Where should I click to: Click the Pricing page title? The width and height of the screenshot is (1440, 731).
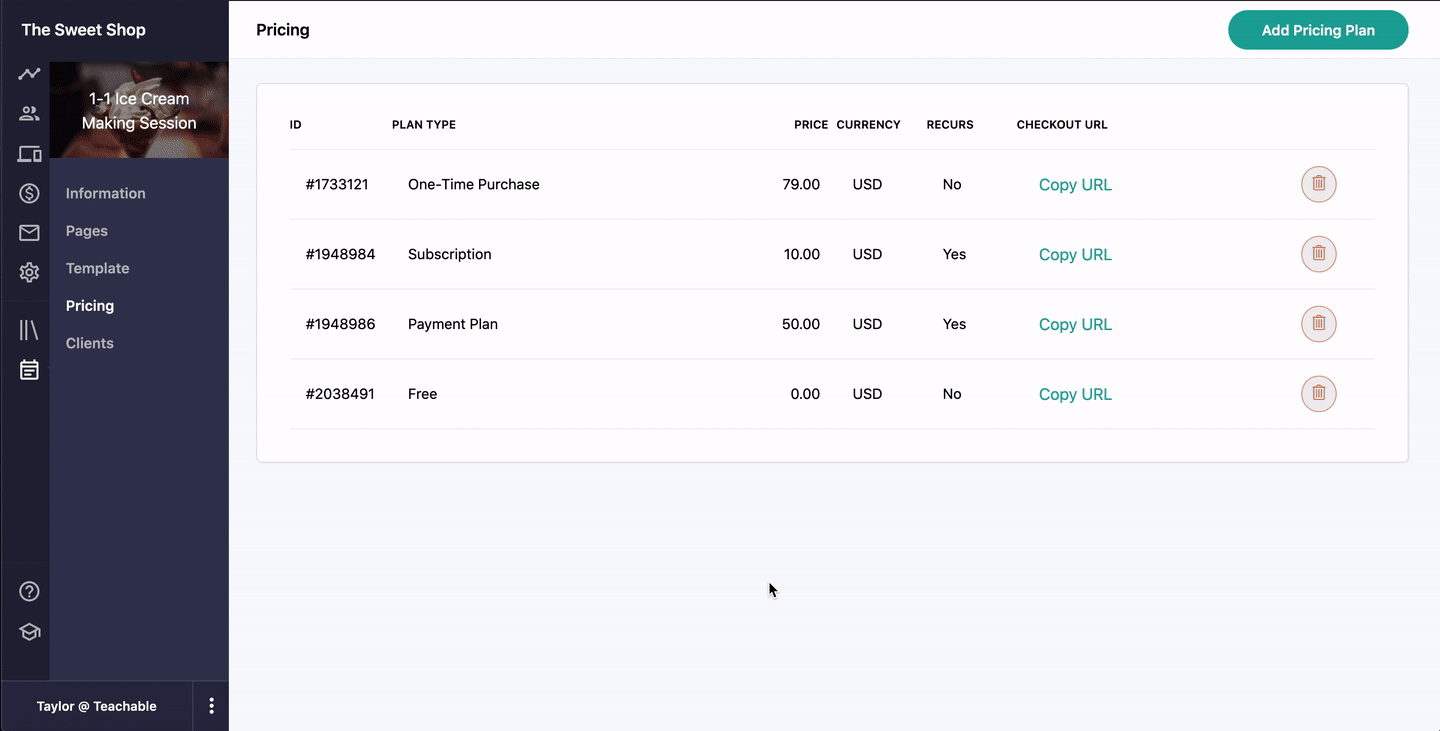pyautogui.click(x=283, y=30)
